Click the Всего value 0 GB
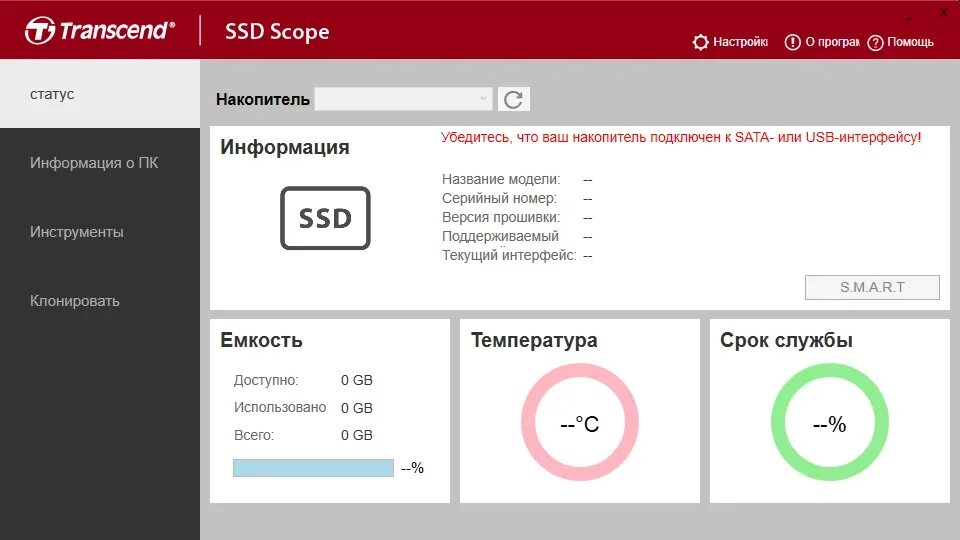Image resolution: width=960 pixels, height=540 pixels. pos(357,435)
